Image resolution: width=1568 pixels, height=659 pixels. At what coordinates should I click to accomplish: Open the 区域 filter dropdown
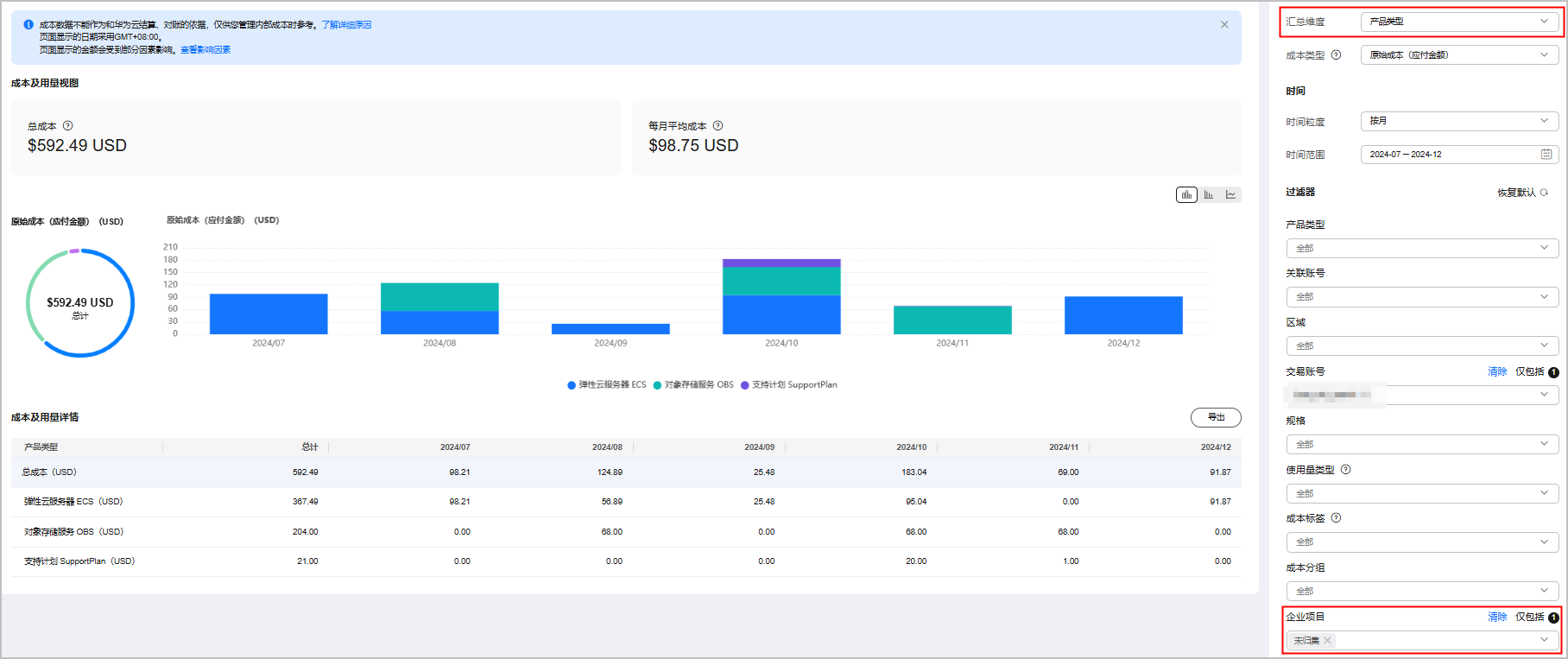[x=1421, y=345]
